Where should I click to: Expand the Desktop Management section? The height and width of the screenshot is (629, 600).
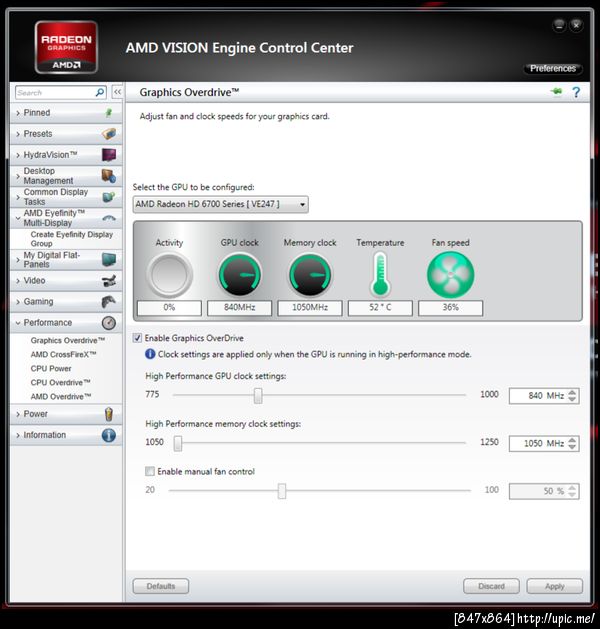[x=18, y=176]
